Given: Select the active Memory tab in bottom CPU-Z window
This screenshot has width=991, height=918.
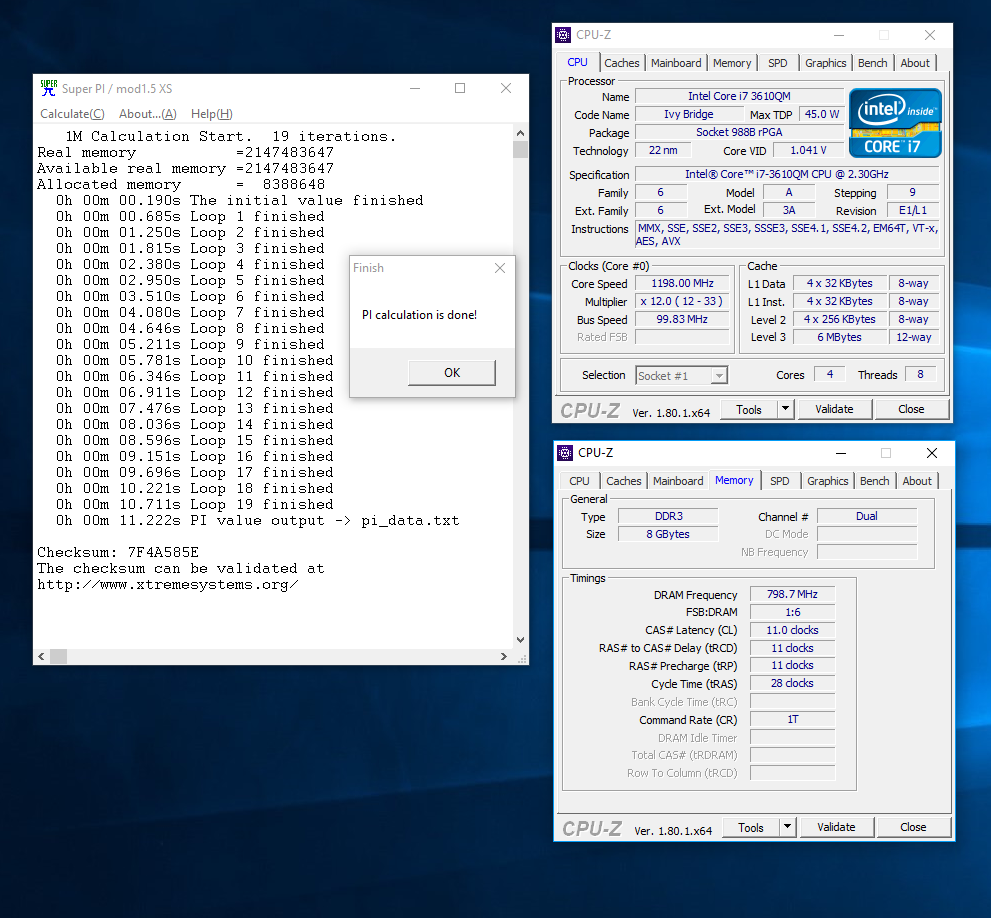Looking at the screenshot, I should pyautogui.click(x=734, y=480).
